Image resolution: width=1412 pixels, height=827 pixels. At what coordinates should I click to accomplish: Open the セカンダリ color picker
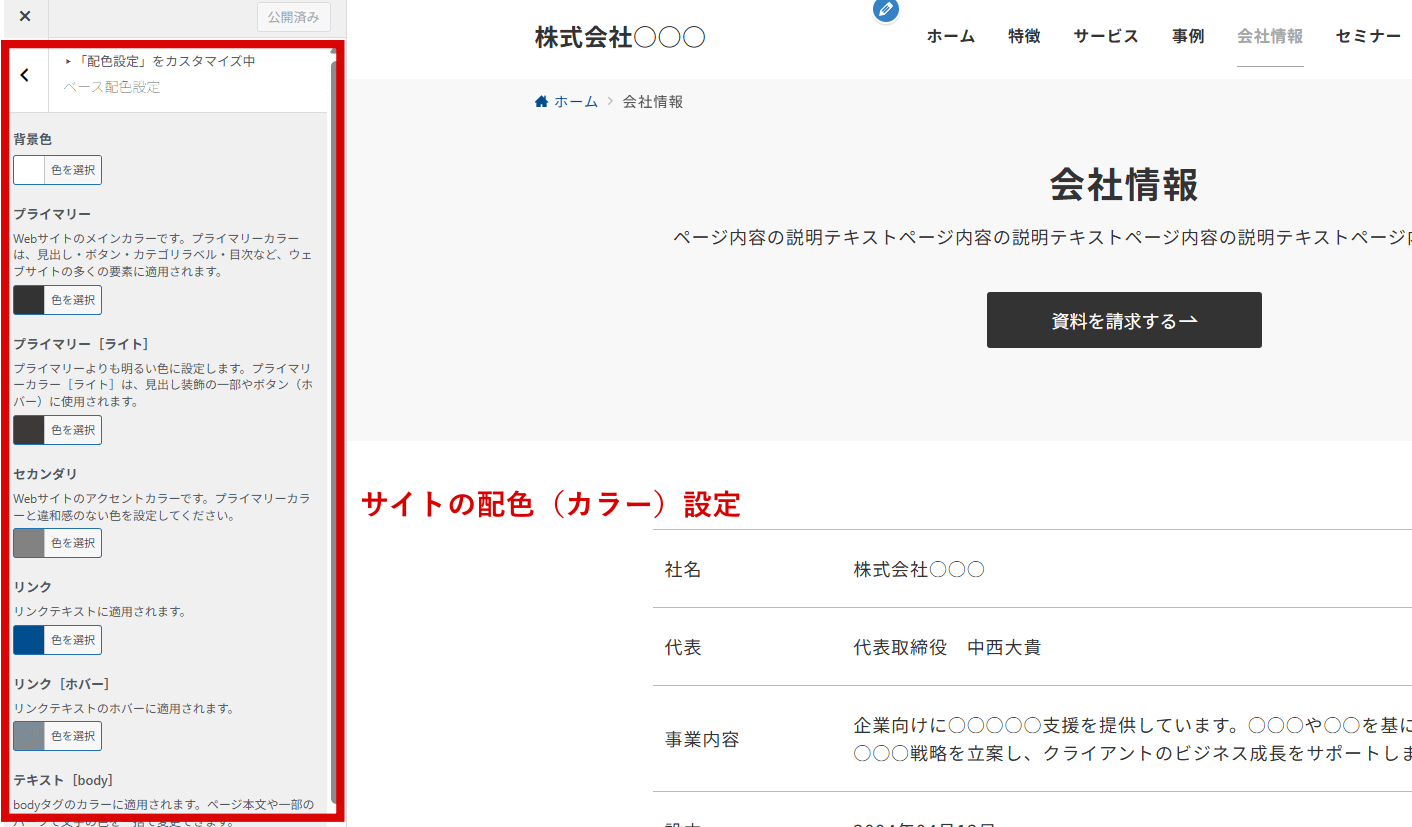click(x=57, y=543)
